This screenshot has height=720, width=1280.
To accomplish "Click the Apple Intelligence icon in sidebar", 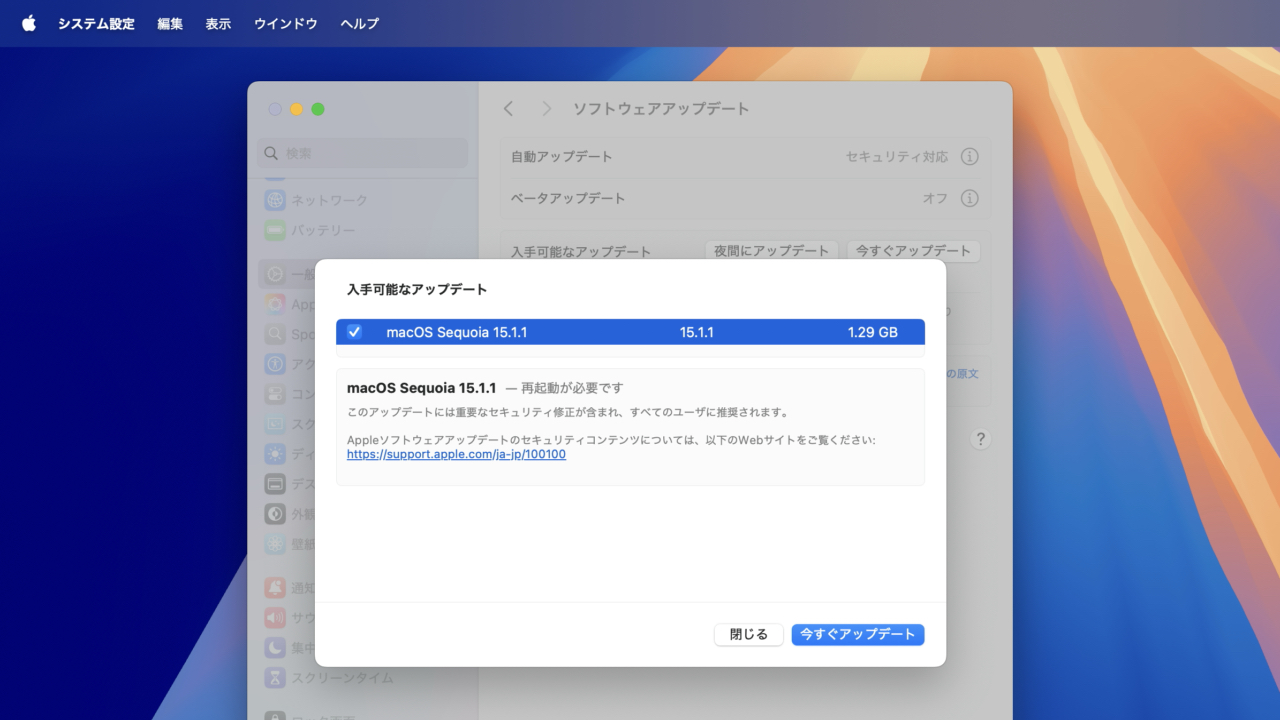I will [x=275, y=304].
